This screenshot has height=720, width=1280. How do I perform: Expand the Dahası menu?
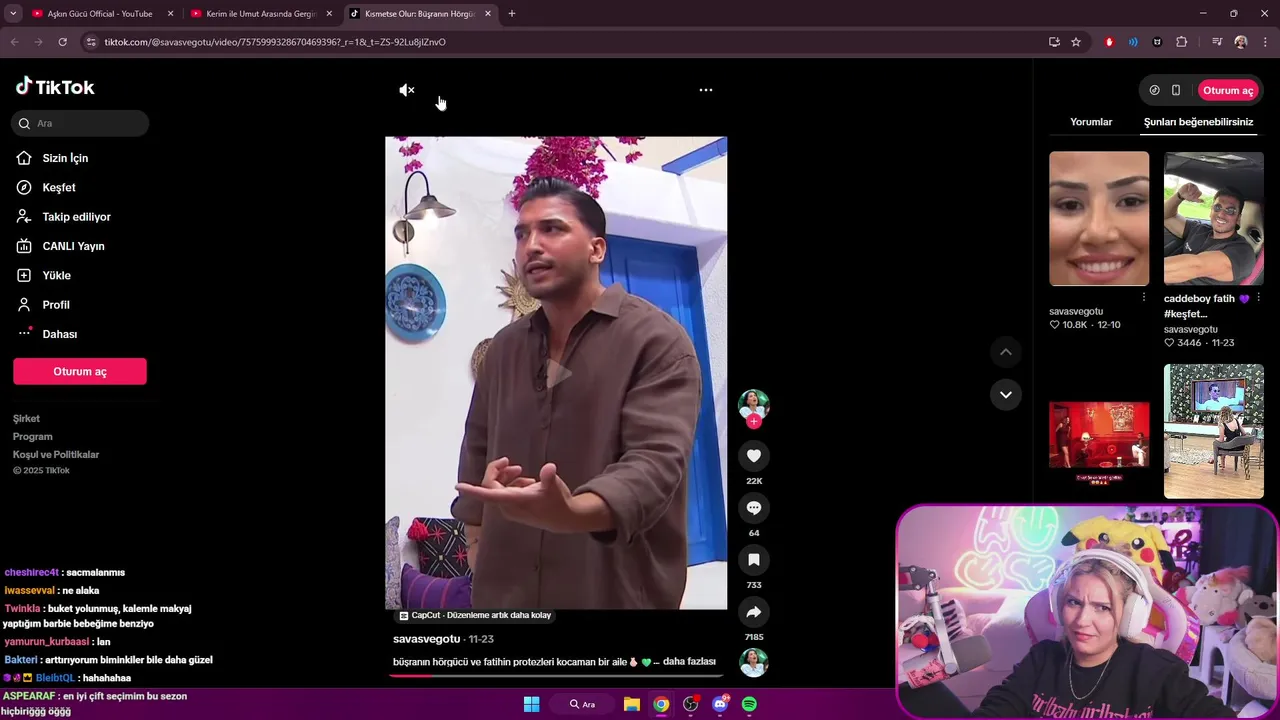point(59,334)
